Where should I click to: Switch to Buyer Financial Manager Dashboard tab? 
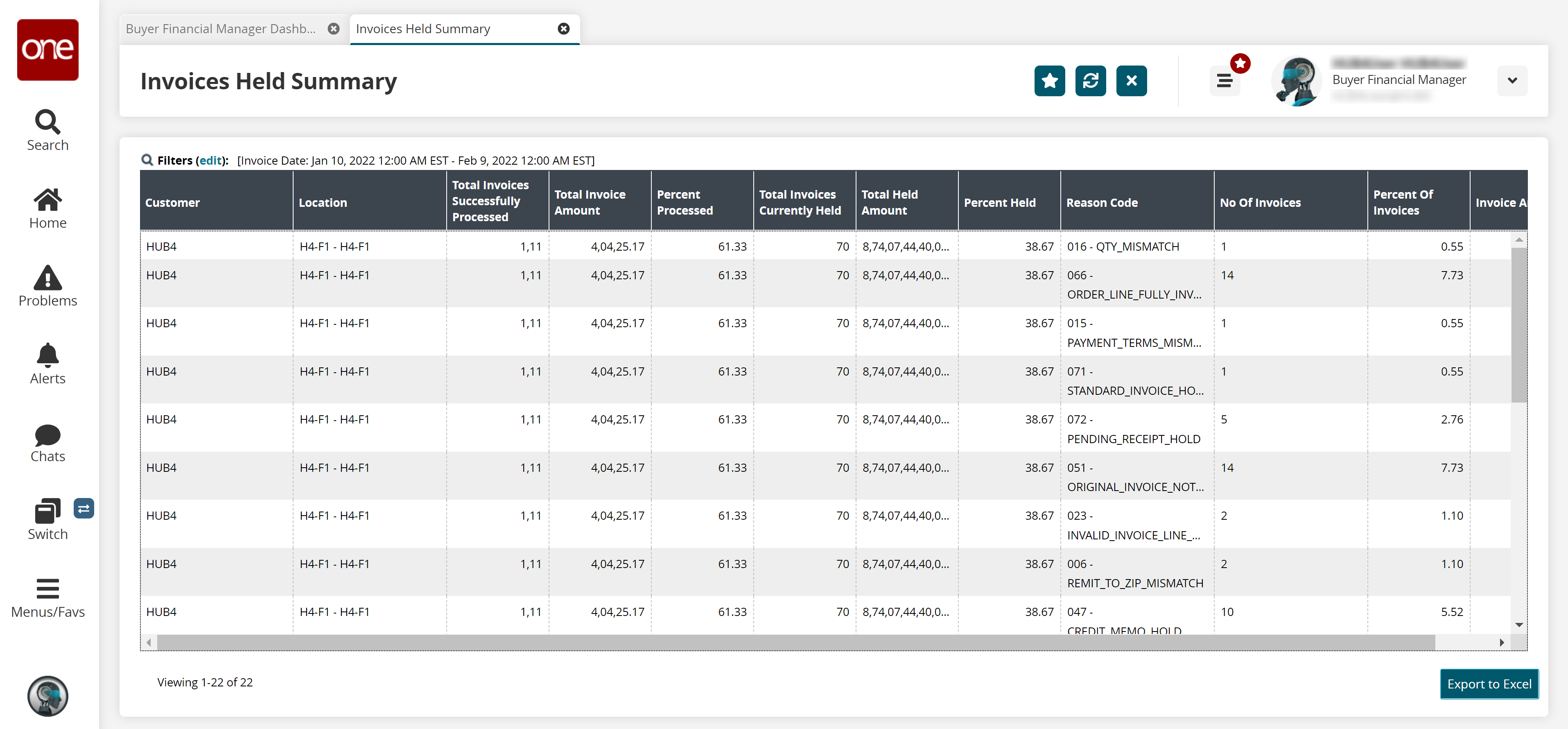click(x=221, y=29)
